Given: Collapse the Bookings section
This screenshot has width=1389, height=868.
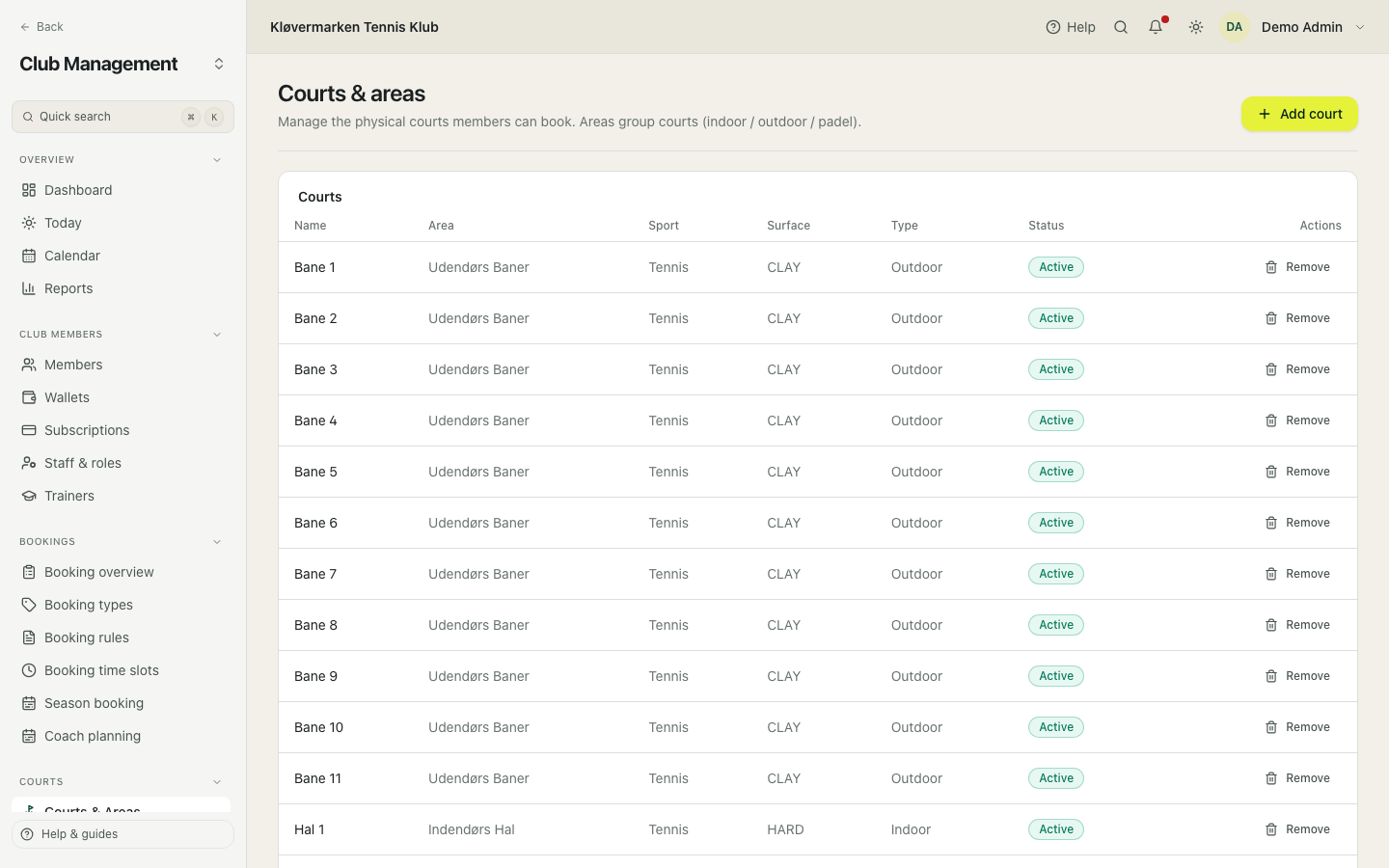Looking at the screenshot, I should pyautogui.click(x=217, y=542).
